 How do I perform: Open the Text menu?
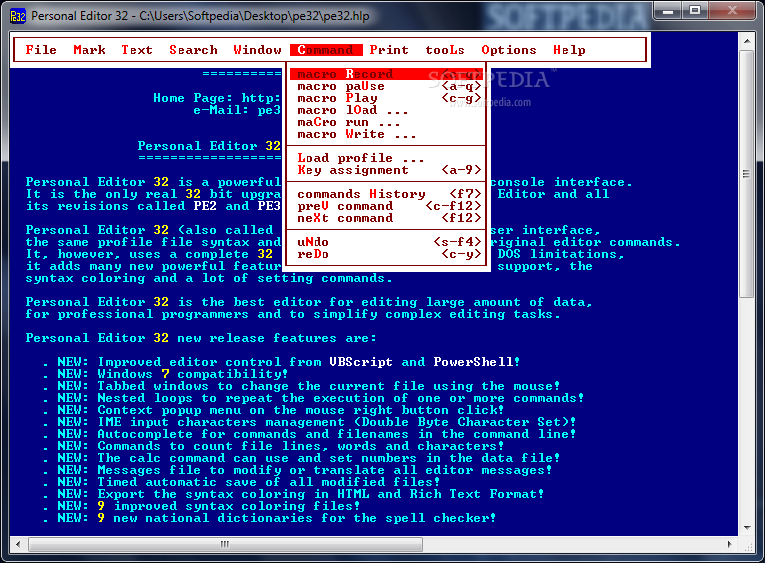(137, 50)
